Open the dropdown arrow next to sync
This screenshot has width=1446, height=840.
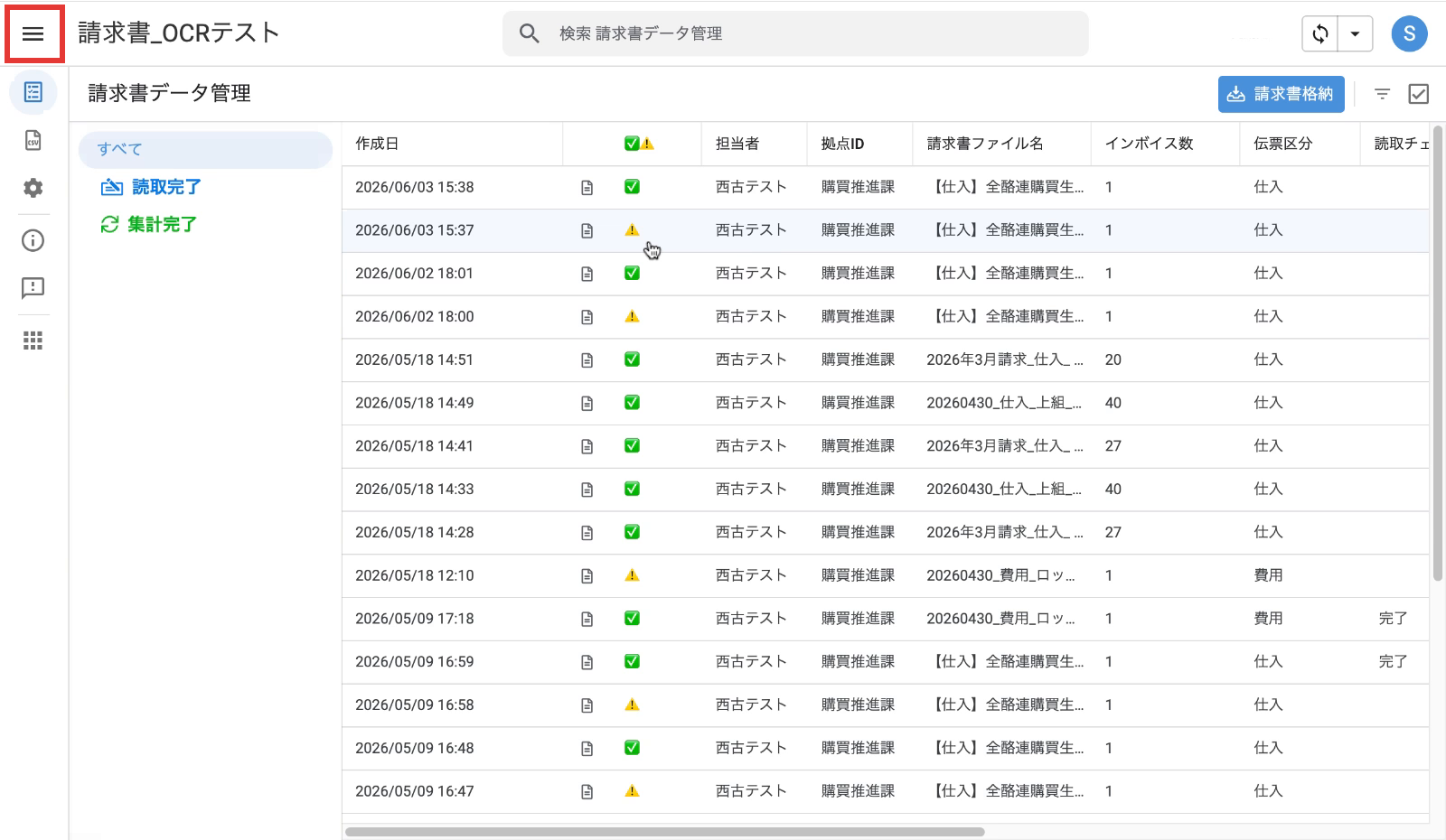(1355, 34)
